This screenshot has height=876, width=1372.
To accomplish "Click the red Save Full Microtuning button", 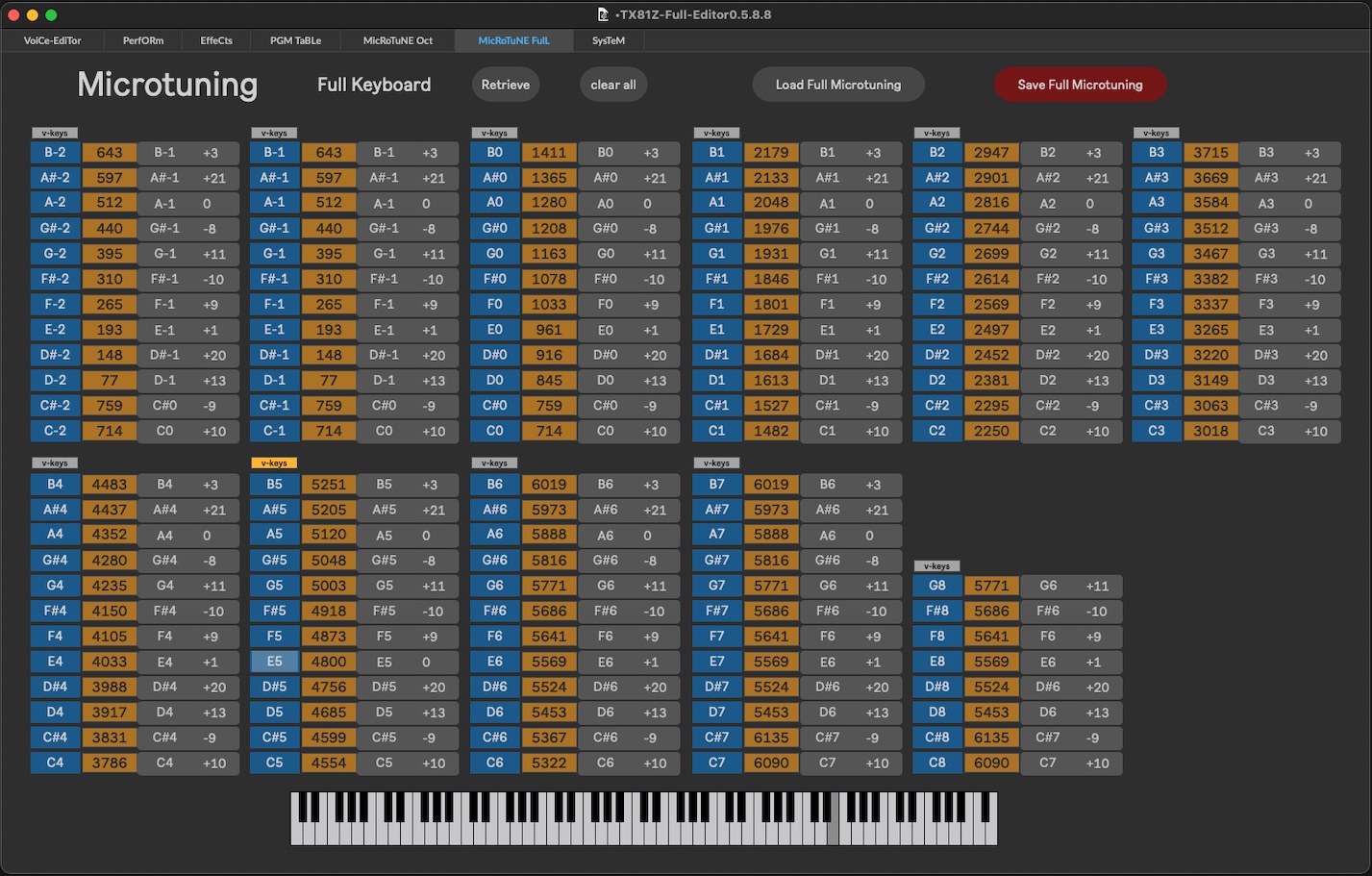I will pyautogui.click(x=1080, y=85).
